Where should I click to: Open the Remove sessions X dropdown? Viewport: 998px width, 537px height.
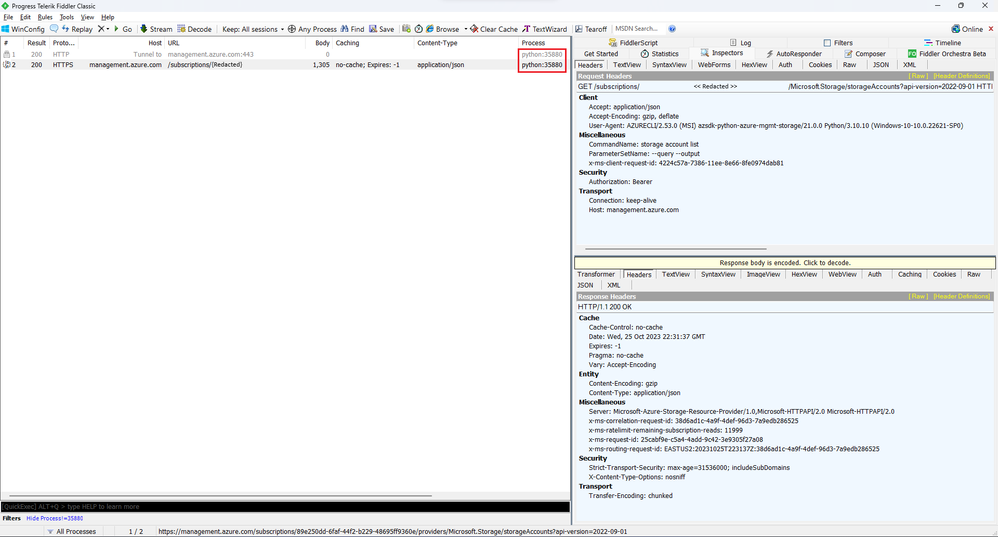(x=103, y=29)
